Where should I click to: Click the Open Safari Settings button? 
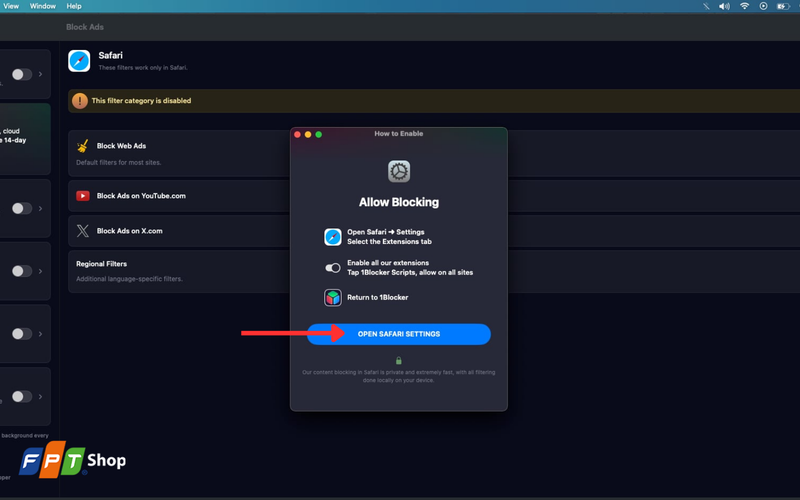coord(398,334)
